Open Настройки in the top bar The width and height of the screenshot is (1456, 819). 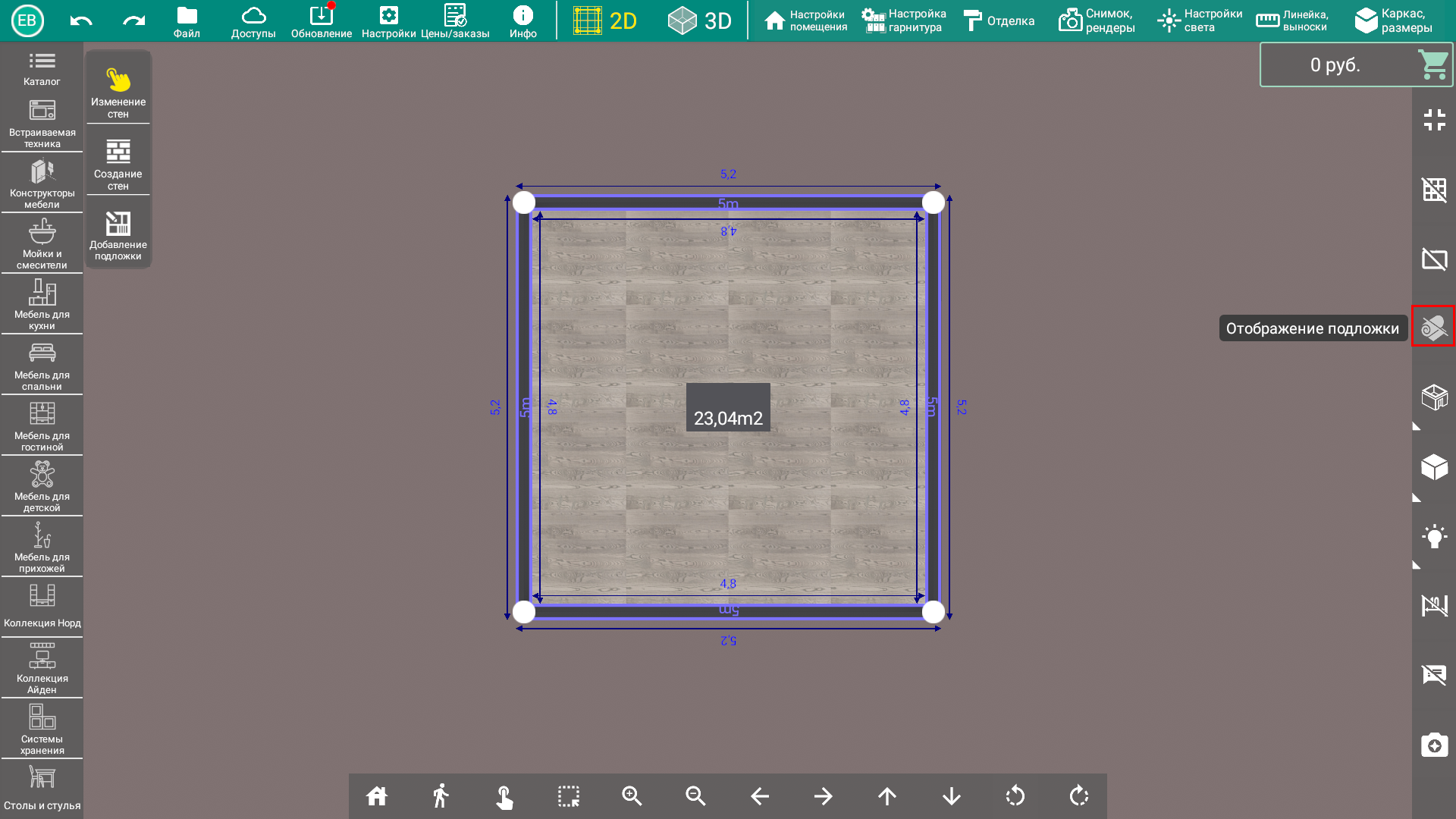click(x=388, y=21)
